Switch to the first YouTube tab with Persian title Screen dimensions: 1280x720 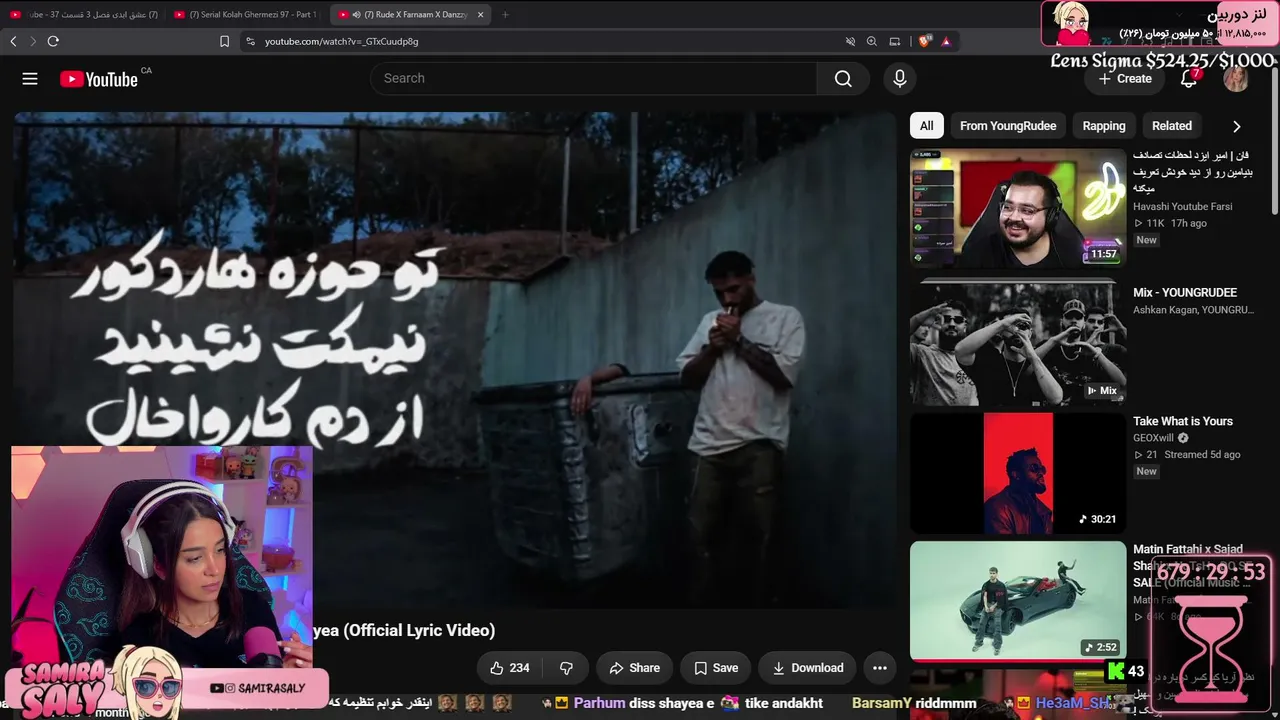click(x=83, y=14)
